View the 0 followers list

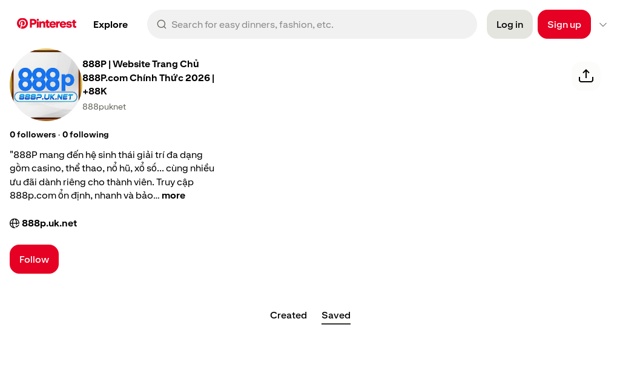click(x=33, y=134)
